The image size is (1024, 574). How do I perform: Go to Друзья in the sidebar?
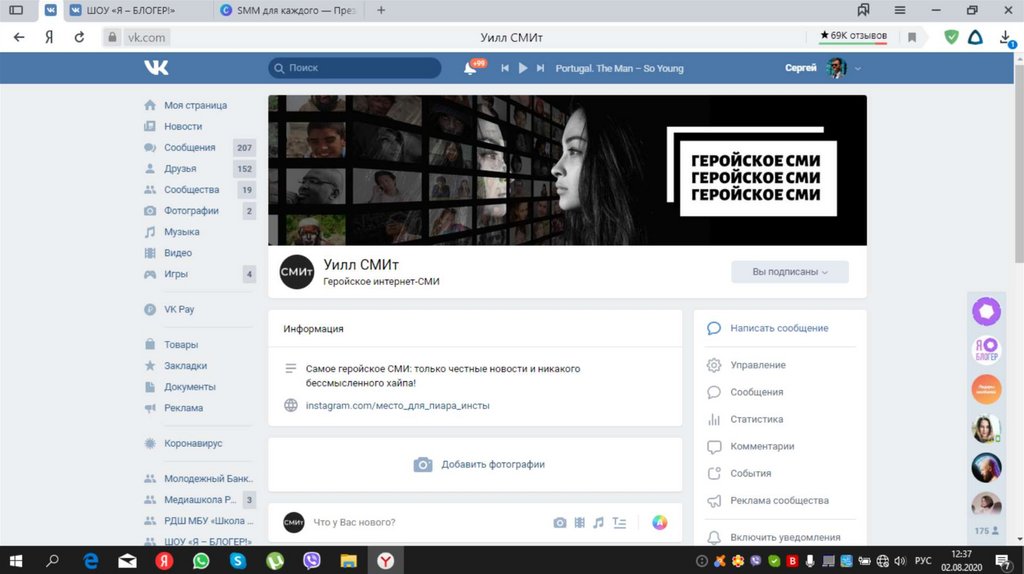tap(180, 169)
